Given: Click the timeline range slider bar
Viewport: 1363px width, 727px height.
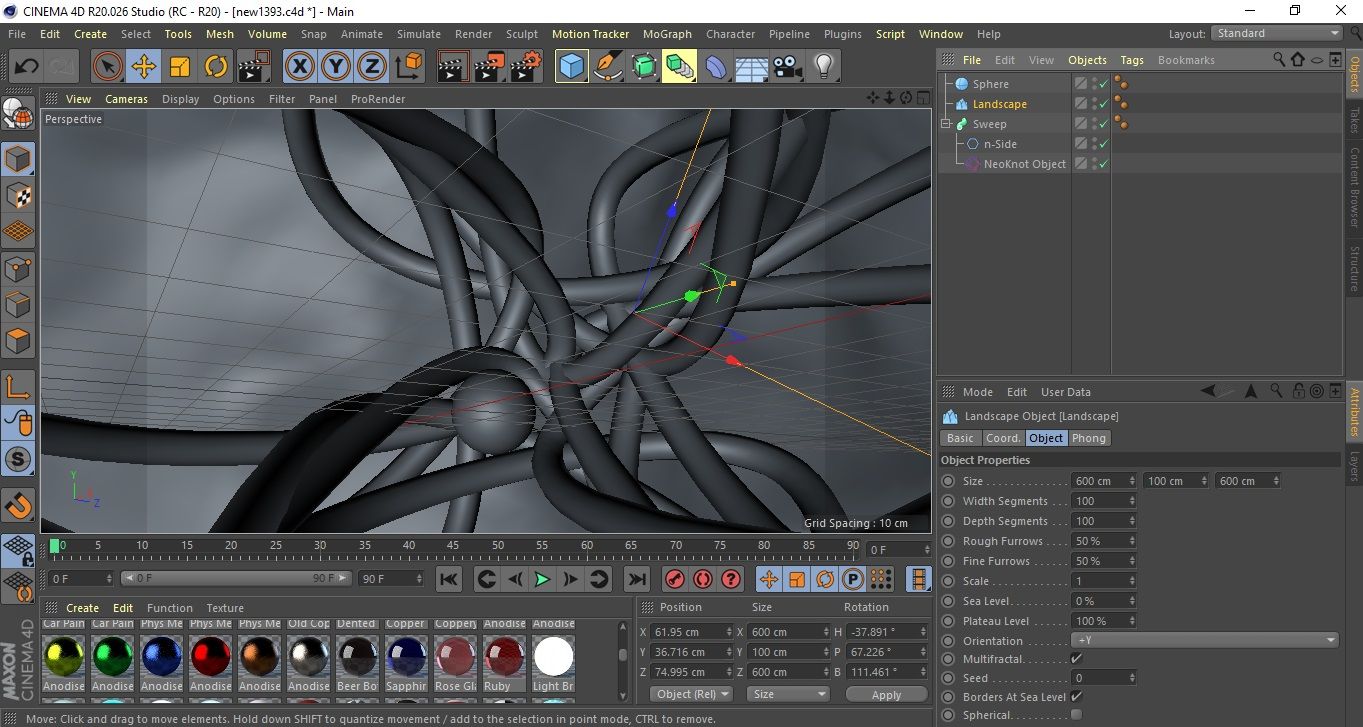Looking at the screenshot, I should click(237, 578).
